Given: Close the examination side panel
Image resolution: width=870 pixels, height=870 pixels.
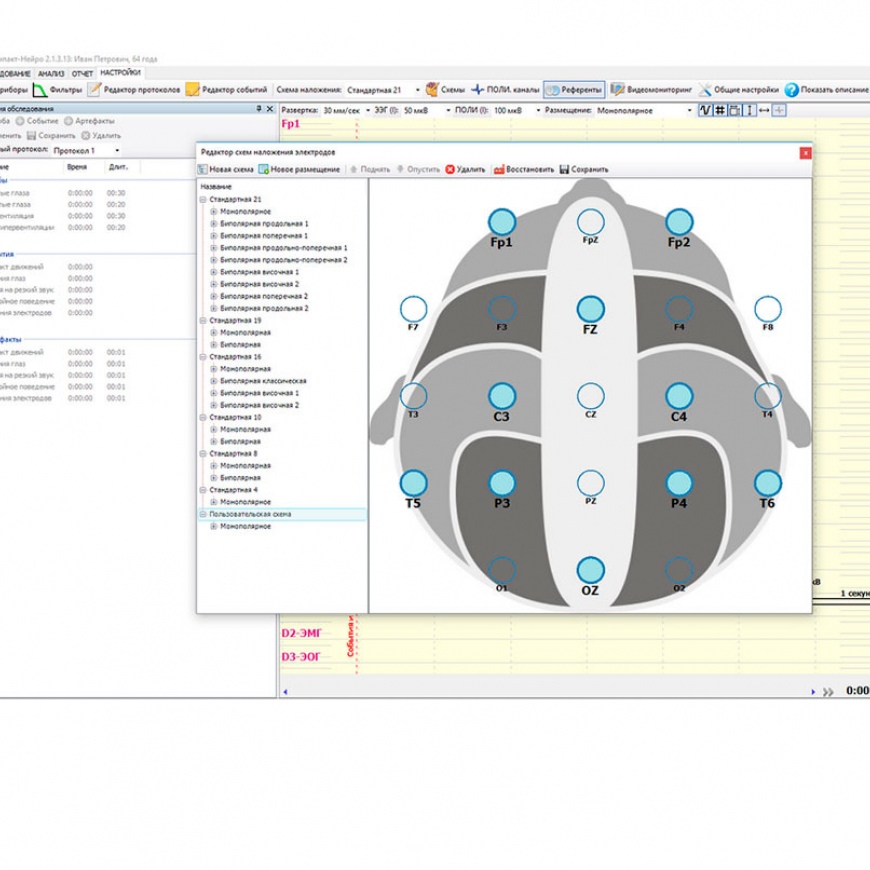Looking at the screenshot, I should [x=270, y=109].
